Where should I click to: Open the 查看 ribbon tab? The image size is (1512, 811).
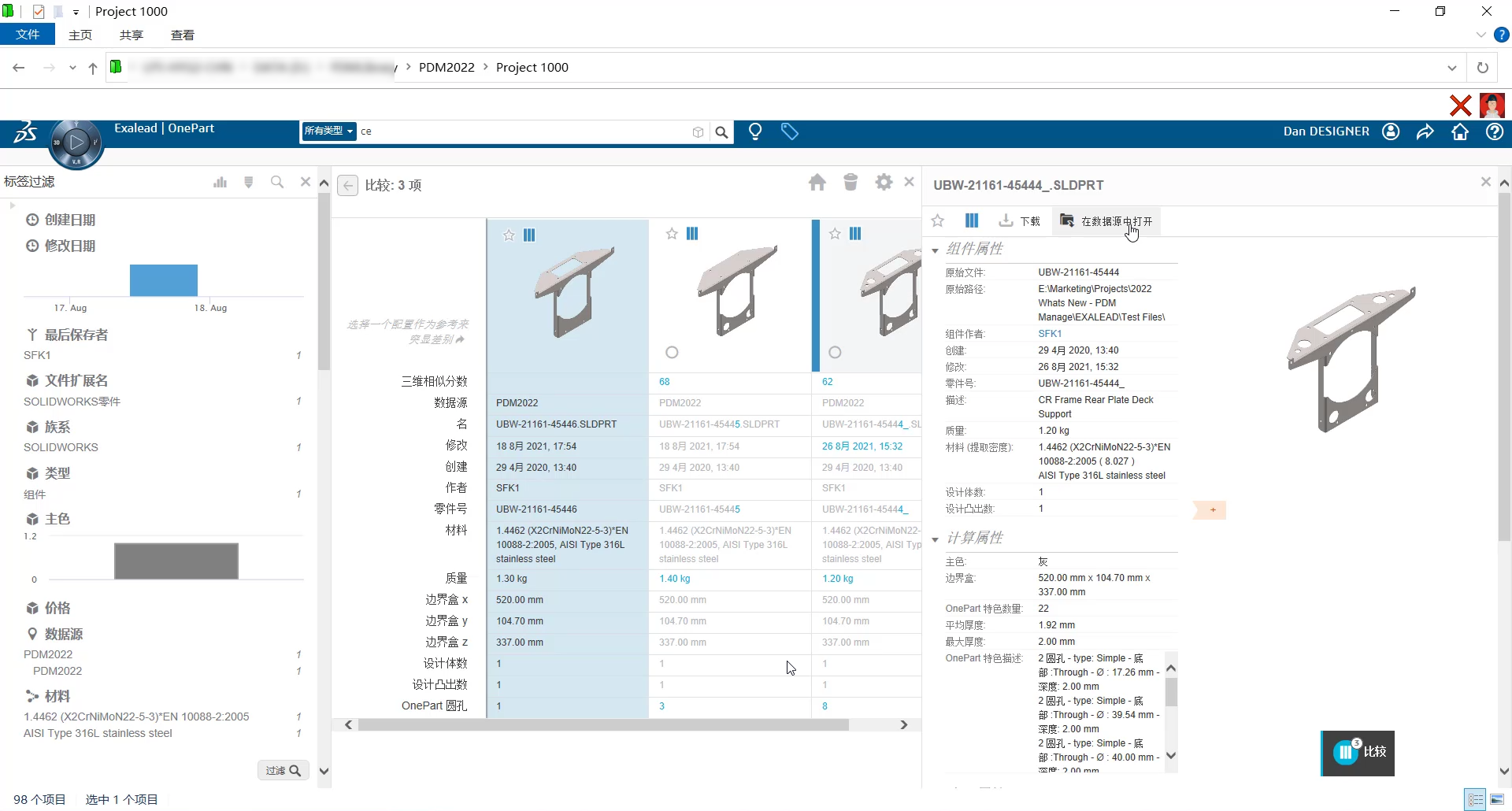pos(183,35)
